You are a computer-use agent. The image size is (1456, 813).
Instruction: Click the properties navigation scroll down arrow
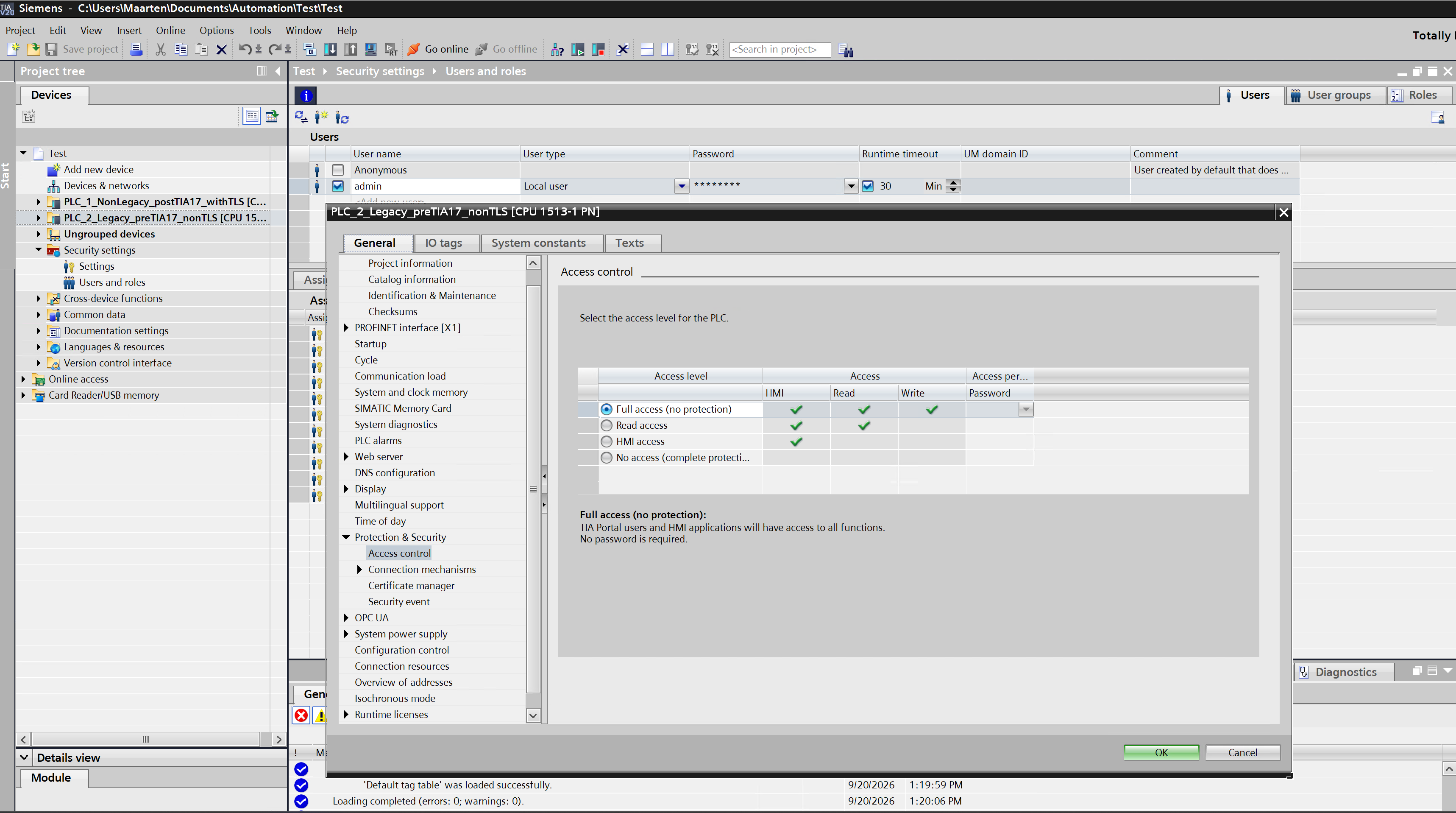(x=532, y=715)
